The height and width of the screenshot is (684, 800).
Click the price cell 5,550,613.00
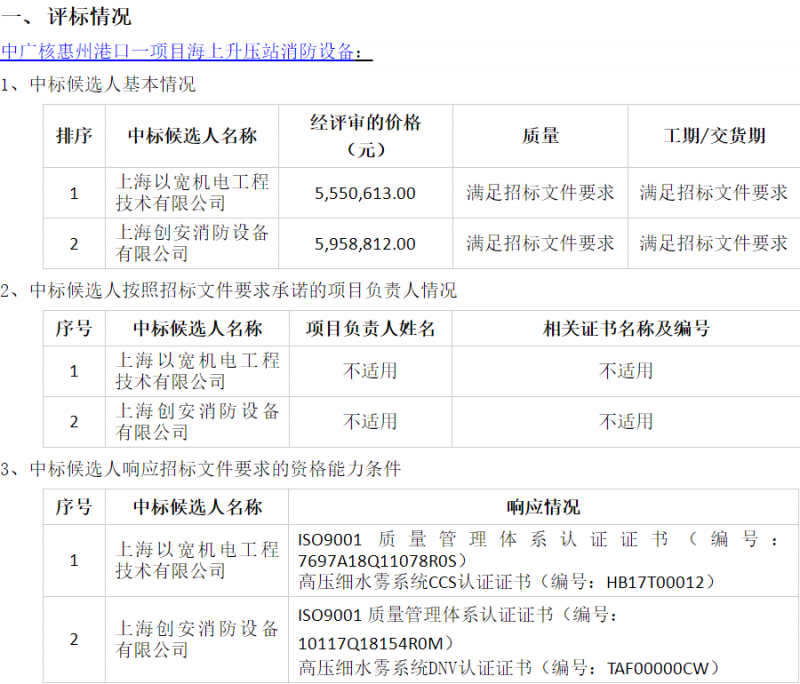click(x=365, y=193)
